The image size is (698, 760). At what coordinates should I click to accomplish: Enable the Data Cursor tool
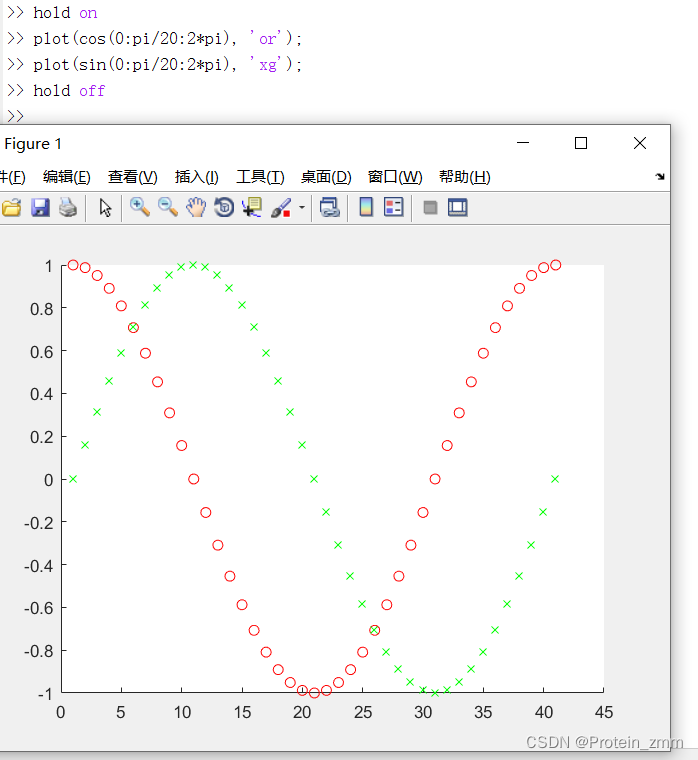(x=252, y=207)
